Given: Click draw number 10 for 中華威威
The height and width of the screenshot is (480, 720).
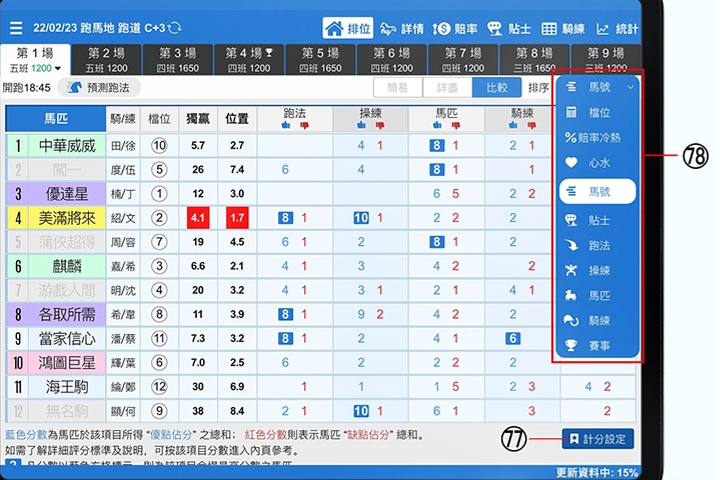Looking at the screenshot, I should 159,146.
